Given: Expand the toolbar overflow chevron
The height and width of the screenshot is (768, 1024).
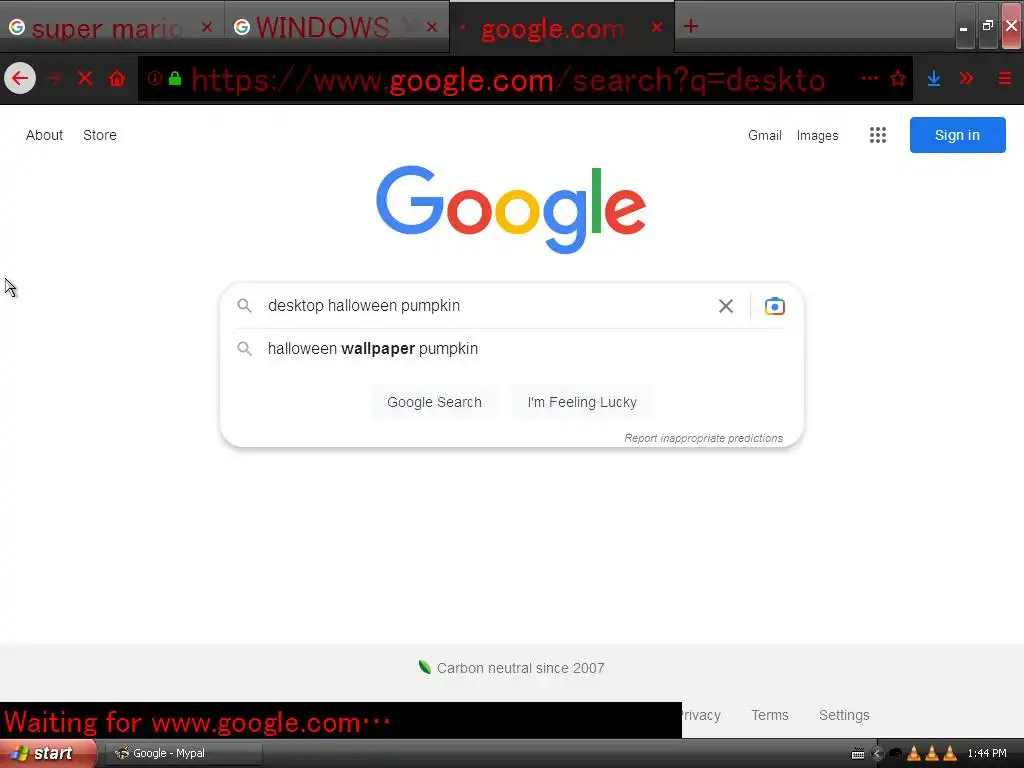Looking at the screenshot, I should pos(967,78).
